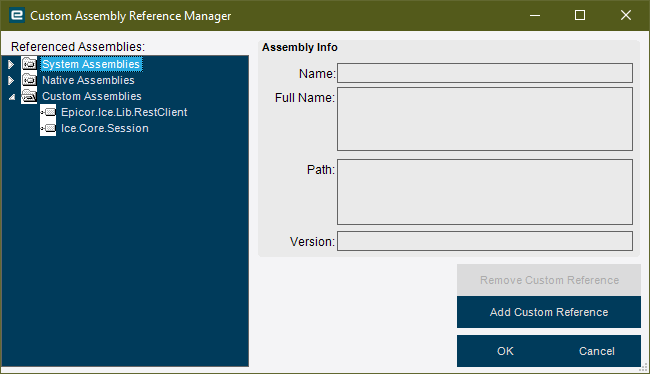This screenshot has width=650, height=374.
Task: Click the Epicor.Ice.Lib.RestClient assembly icon
Action: [x=49, y=112]
